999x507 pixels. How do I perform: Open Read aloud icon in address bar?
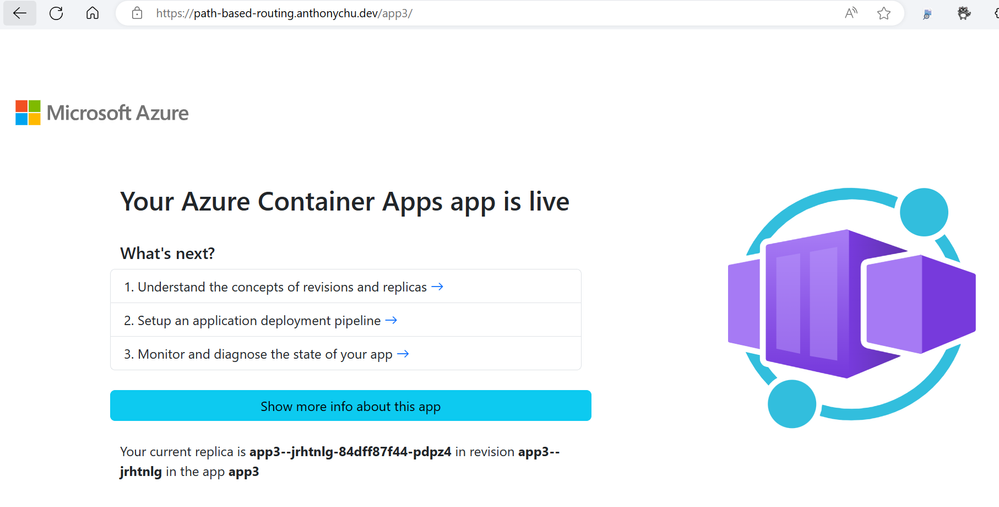click(x=851, y=13)
